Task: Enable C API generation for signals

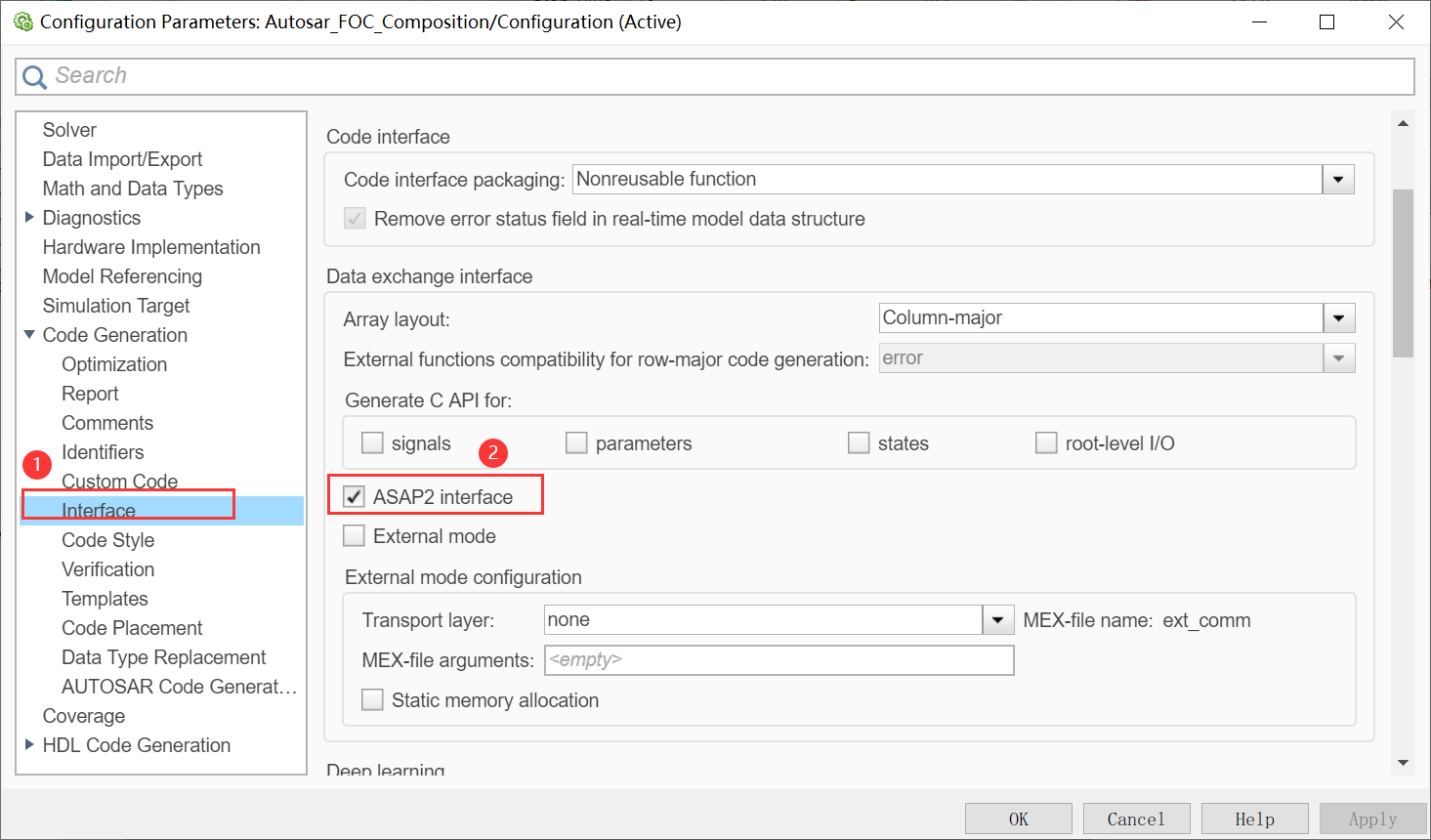Action: pos(372,442)
